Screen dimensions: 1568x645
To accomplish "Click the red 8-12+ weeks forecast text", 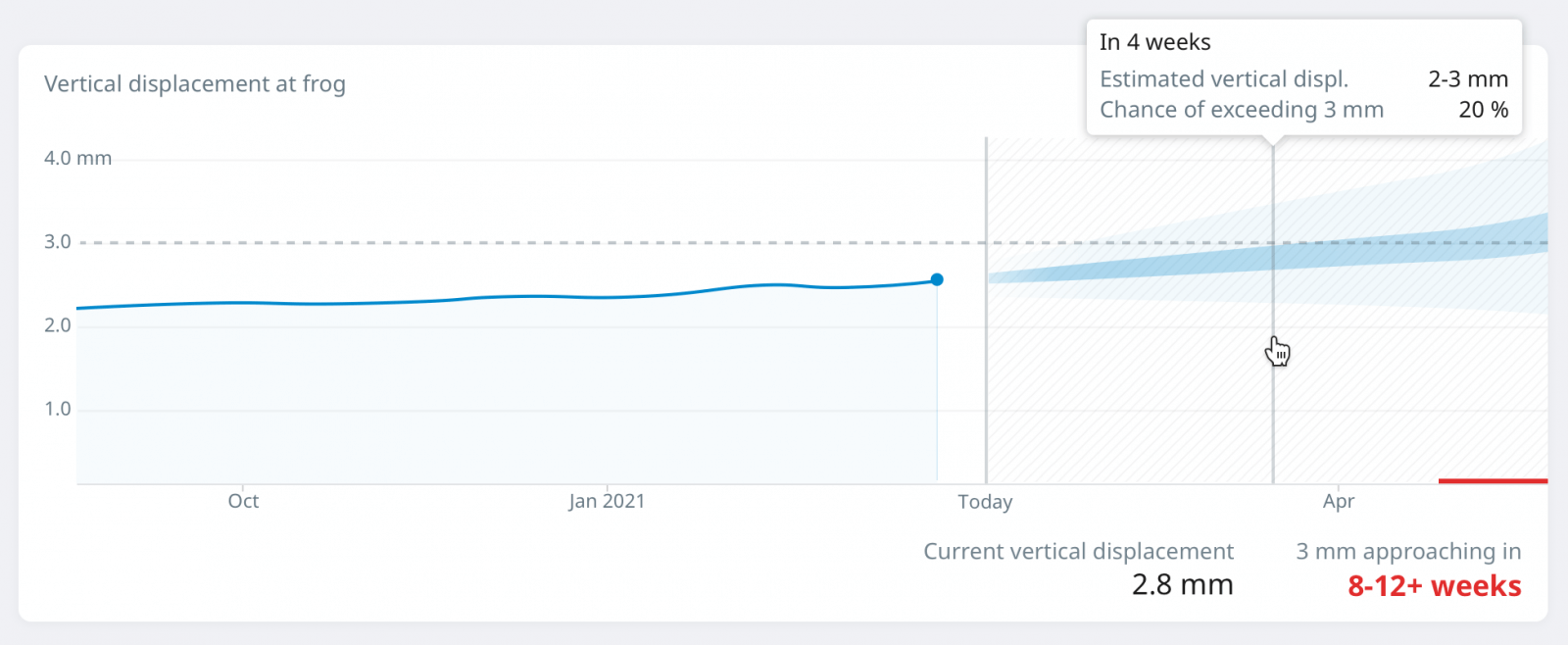I will (1434, 586).
